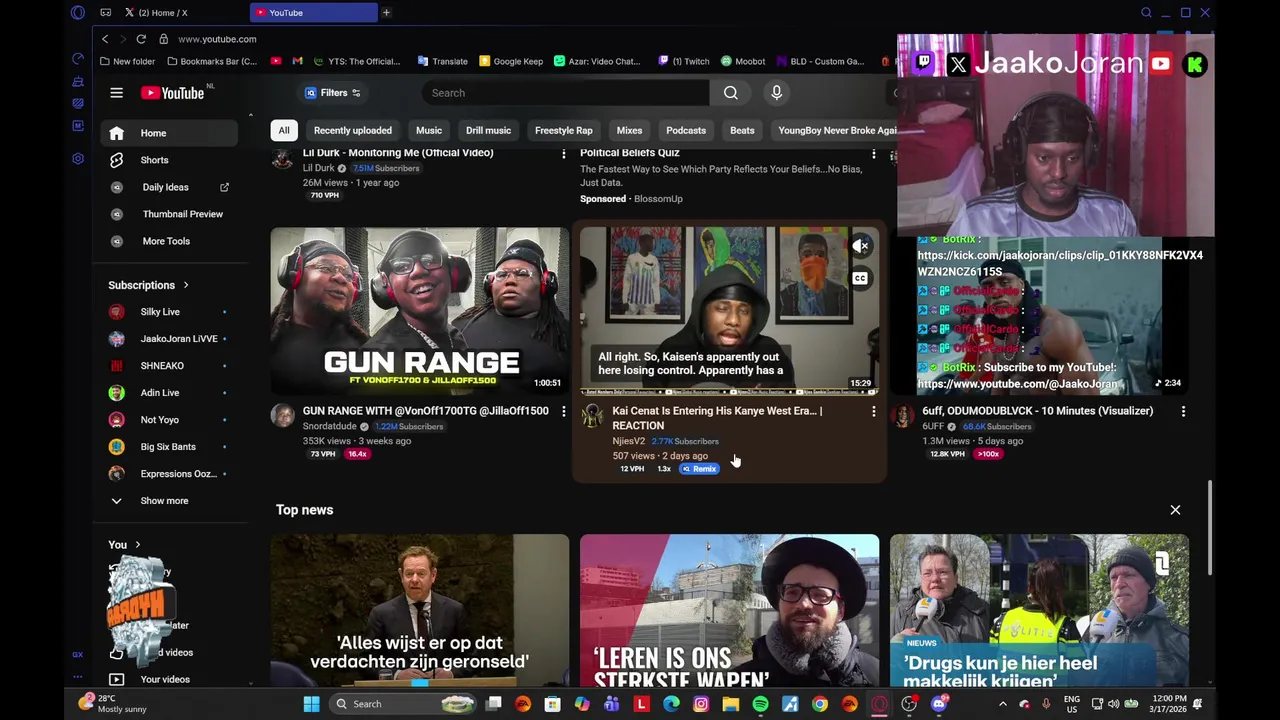
Task: Open Snordatdude channel avatar
Action: [x=283, y=416]
